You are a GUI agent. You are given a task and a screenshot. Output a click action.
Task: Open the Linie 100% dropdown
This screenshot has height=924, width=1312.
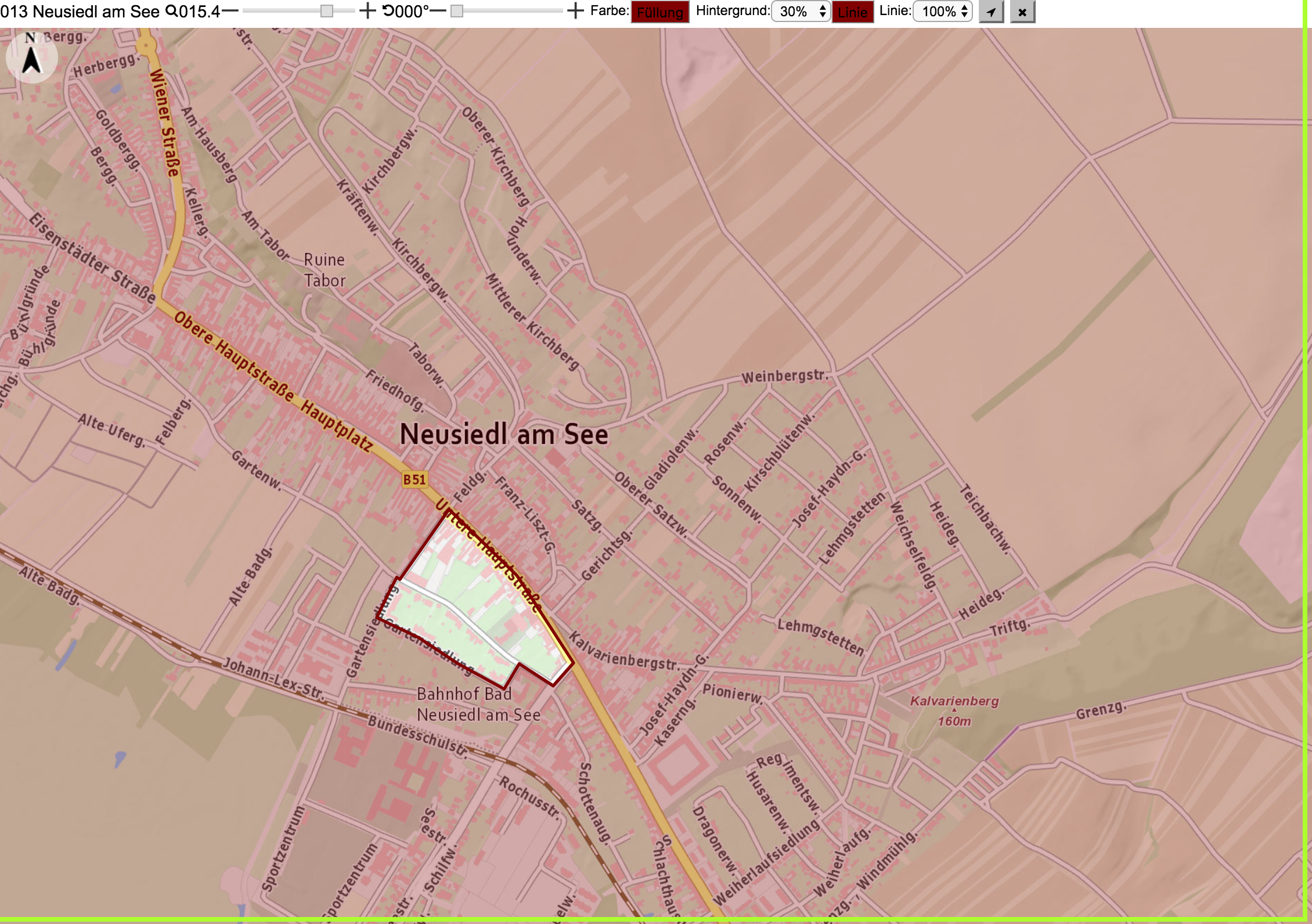tap(943, 12)
